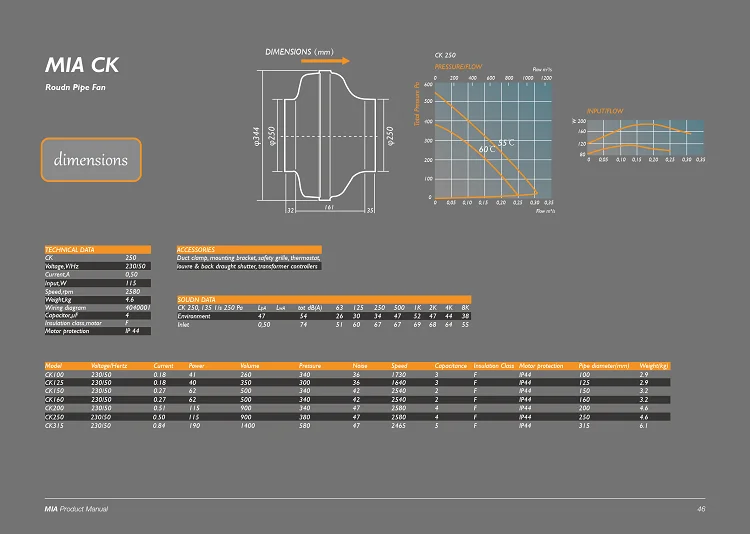This screenshot has height=534, width=750.
Task: Click the "Motor protection" row in Technical Data
Action: coord(98,331)
